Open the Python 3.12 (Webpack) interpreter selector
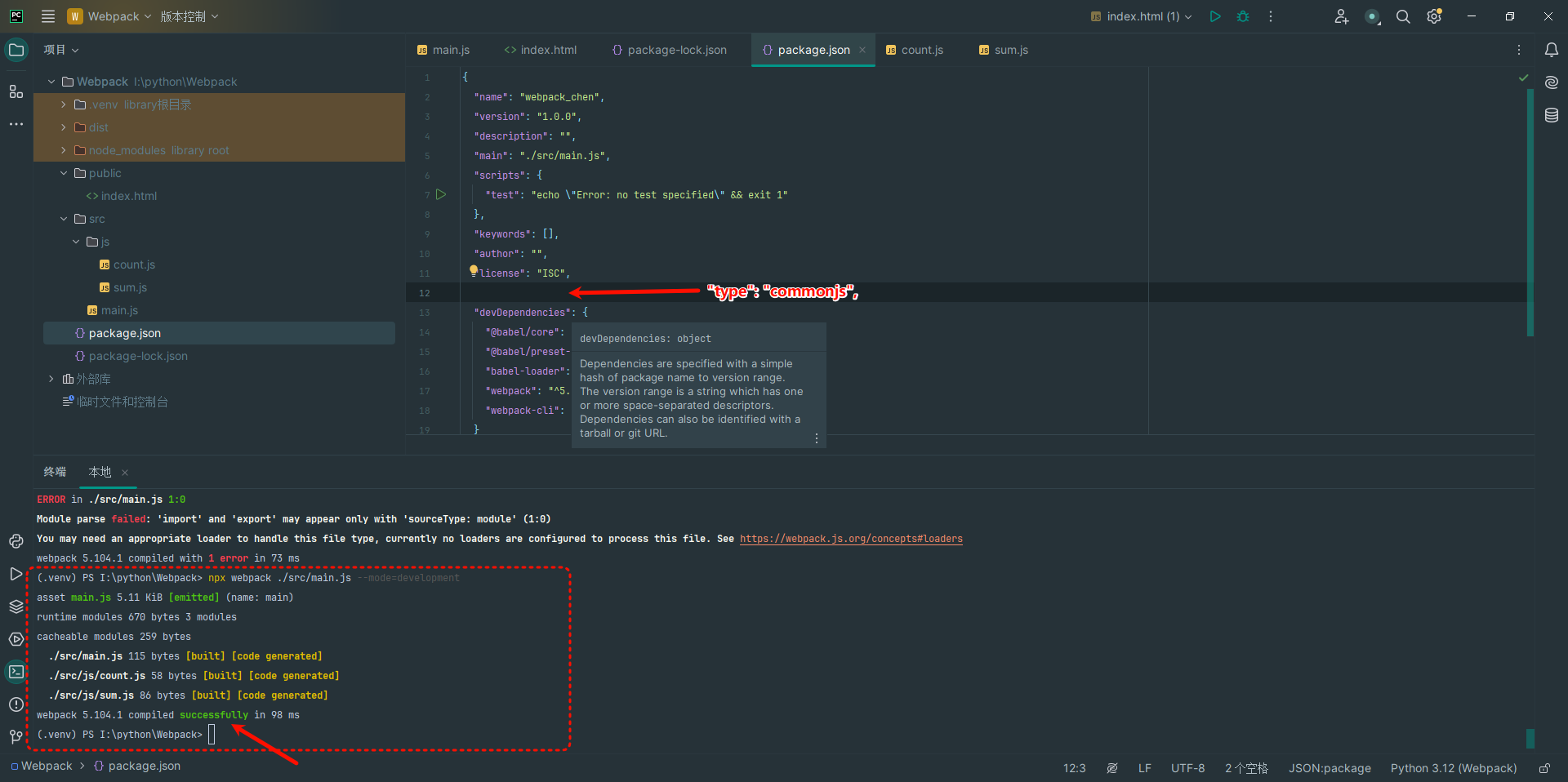Image resolution: width=1568 pixels, height=782 pixels. (x=1454, y=768)
